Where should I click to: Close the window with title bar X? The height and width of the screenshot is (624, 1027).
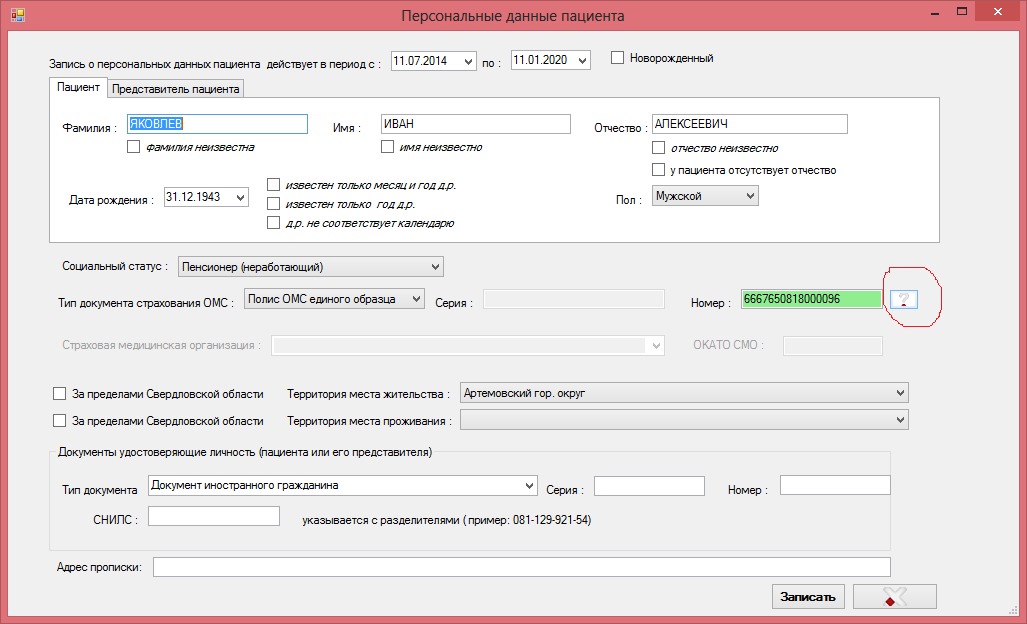(x=998, y=11)
